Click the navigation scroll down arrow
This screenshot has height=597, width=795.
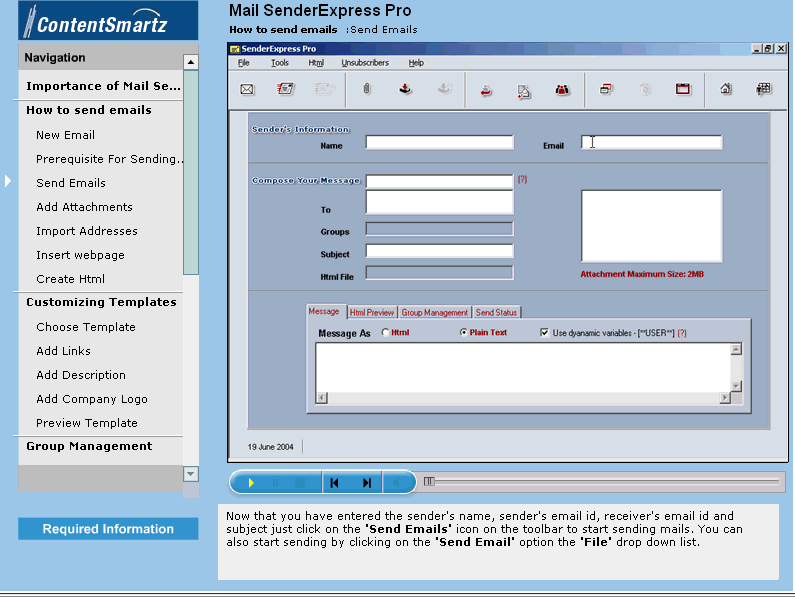click(x=191, y=474)
